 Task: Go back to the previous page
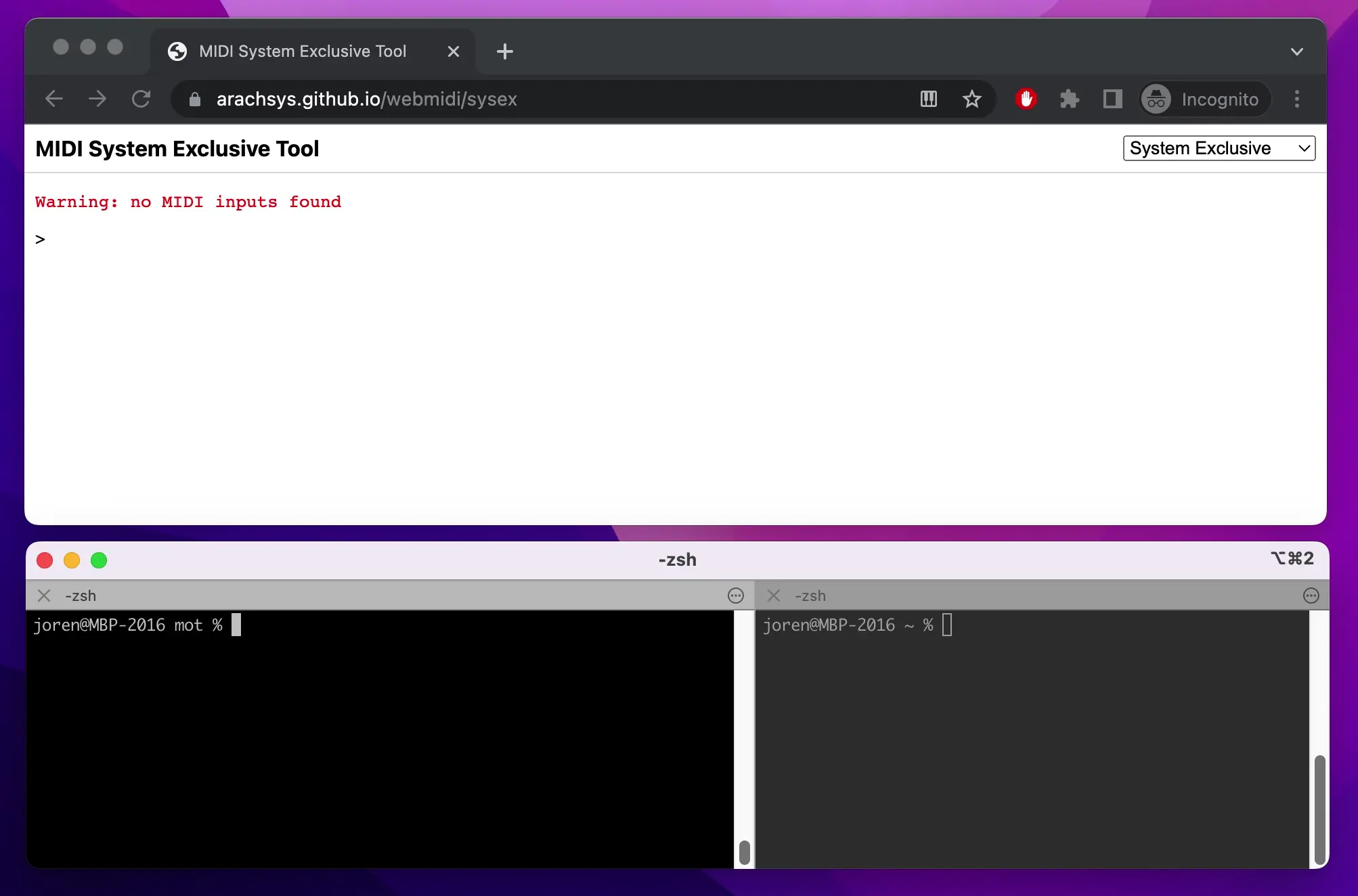tap(54, 99)
